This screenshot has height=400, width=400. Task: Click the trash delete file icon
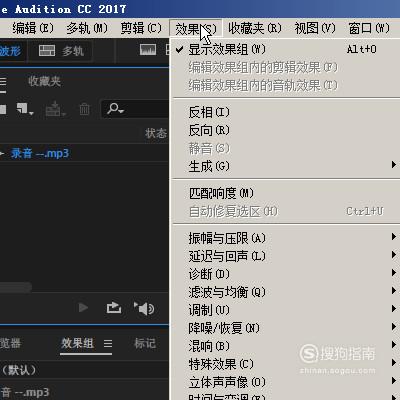tap(84, 109)
